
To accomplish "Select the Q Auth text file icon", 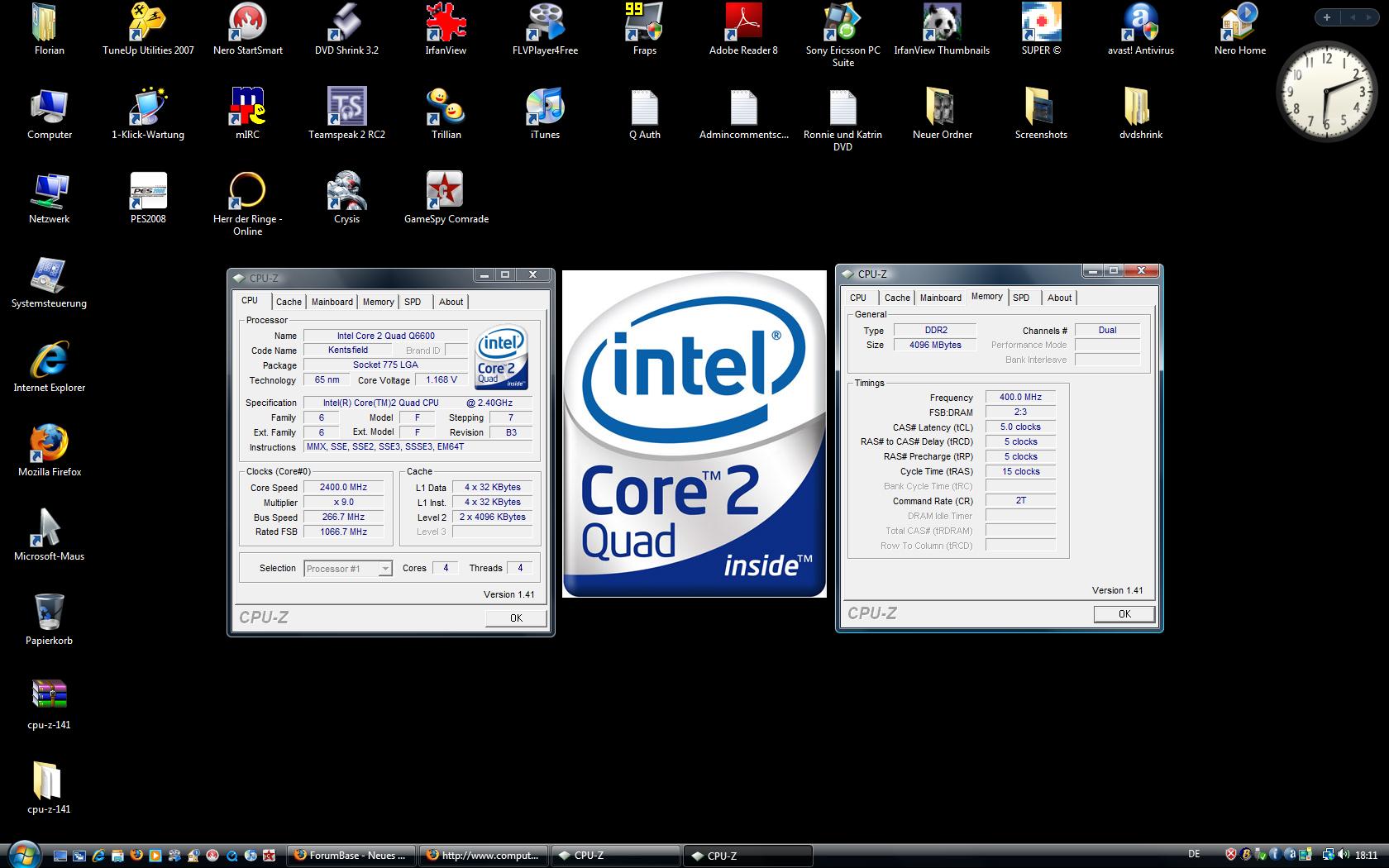I will [644, 114].
